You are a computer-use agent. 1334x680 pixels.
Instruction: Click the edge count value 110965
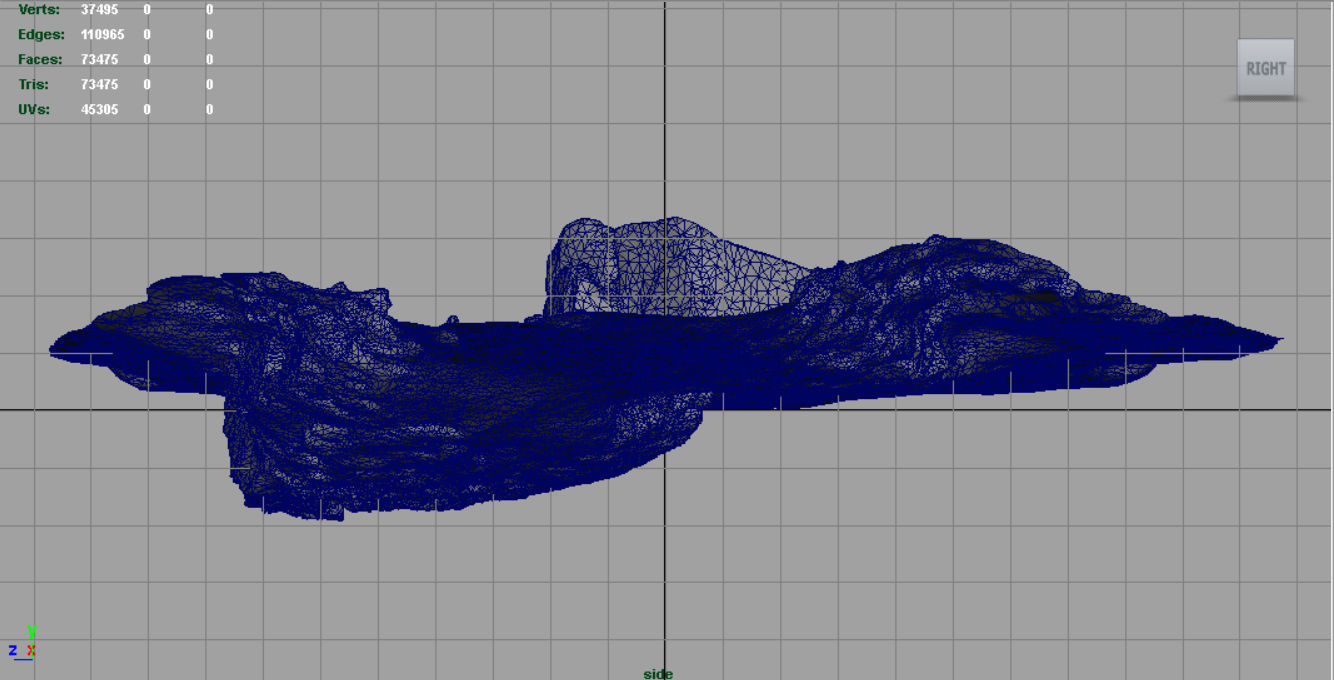[x=103, y=35]
